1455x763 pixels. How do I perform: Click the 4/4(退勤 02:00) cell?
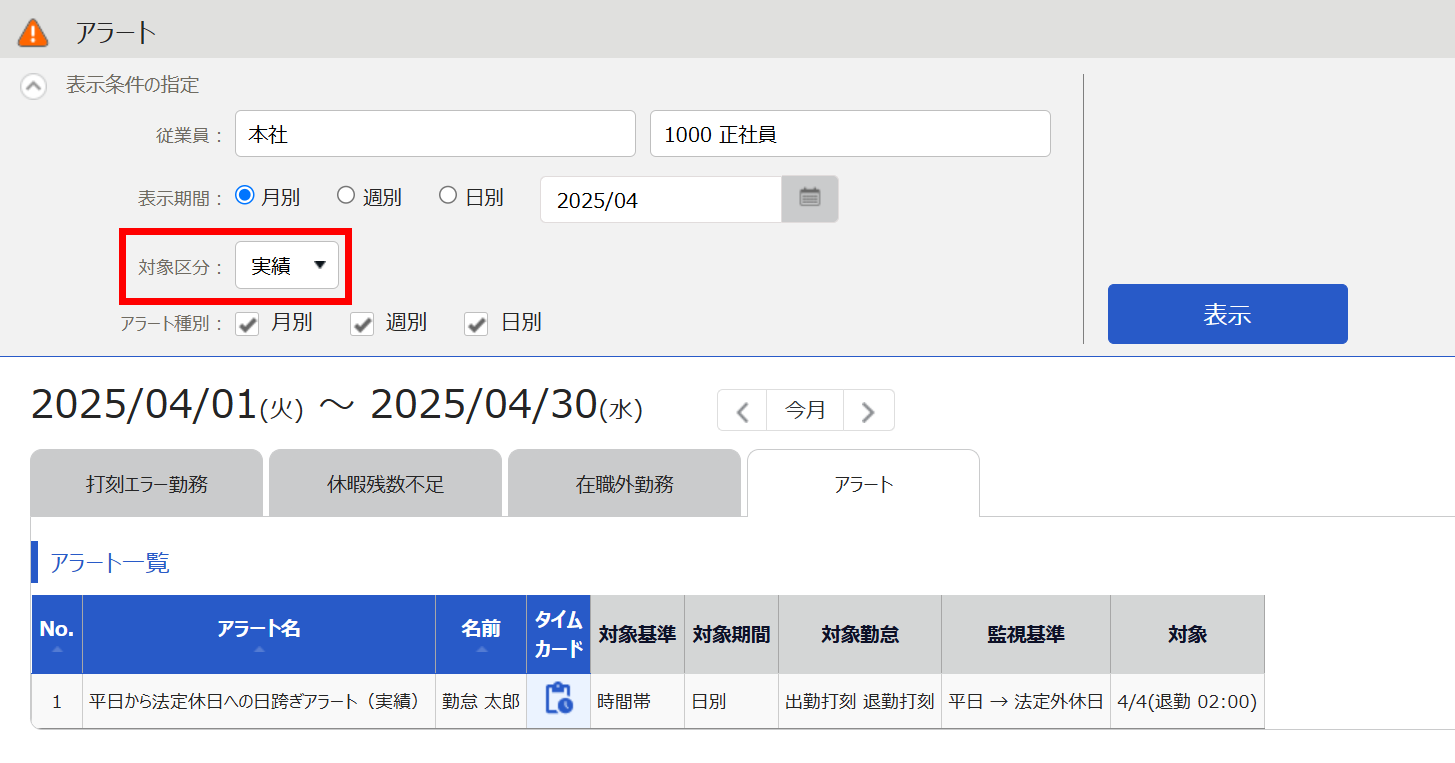(1187, 702)
